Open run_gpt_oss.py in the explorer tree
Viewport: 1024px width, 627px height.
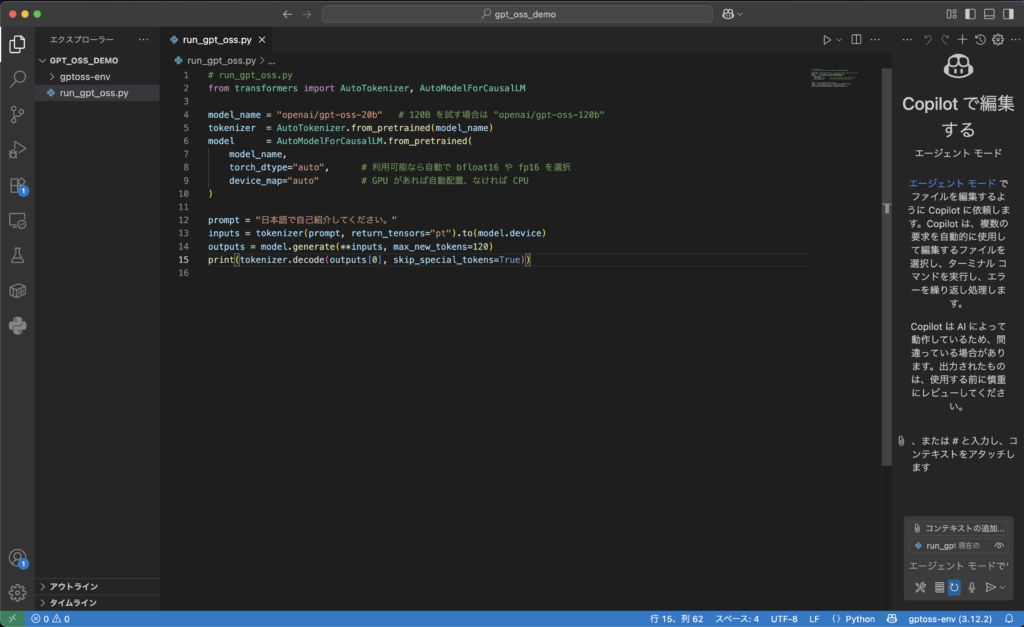(x=93, y=93)
